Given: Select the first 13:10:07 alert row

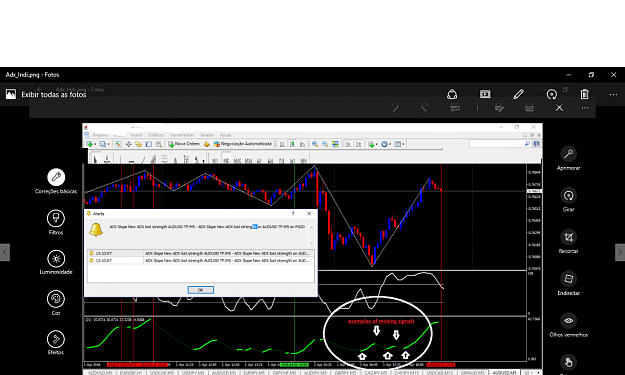Looking at the screenshot, I should 200,253.
